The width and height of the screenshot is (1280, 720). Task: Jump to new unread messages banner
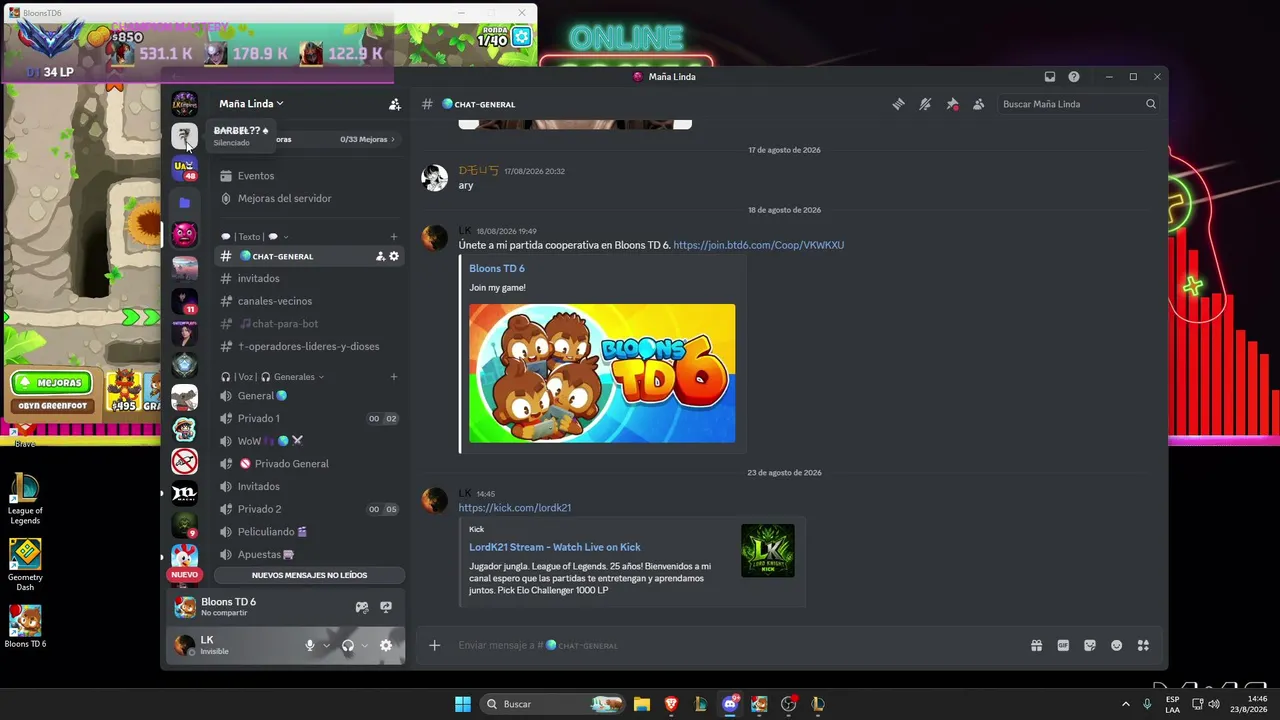pyautogui.click(x=309, y=575)
